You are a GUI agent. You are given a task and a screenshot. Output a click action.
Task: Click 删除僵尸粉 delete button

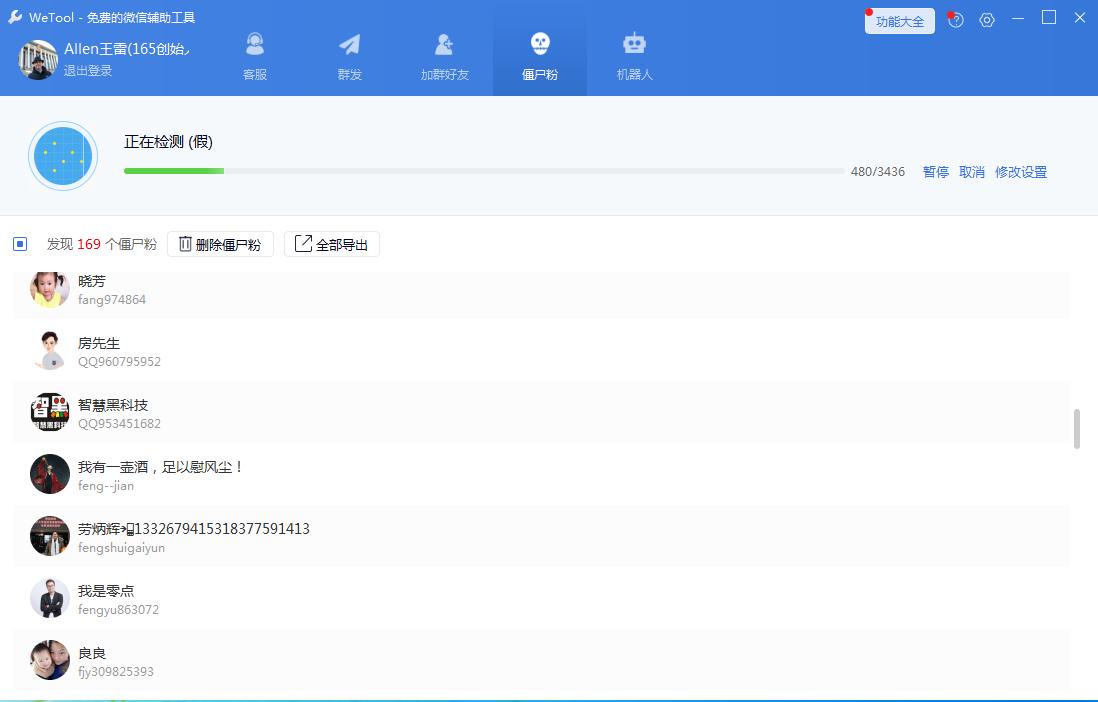[220, 244]
